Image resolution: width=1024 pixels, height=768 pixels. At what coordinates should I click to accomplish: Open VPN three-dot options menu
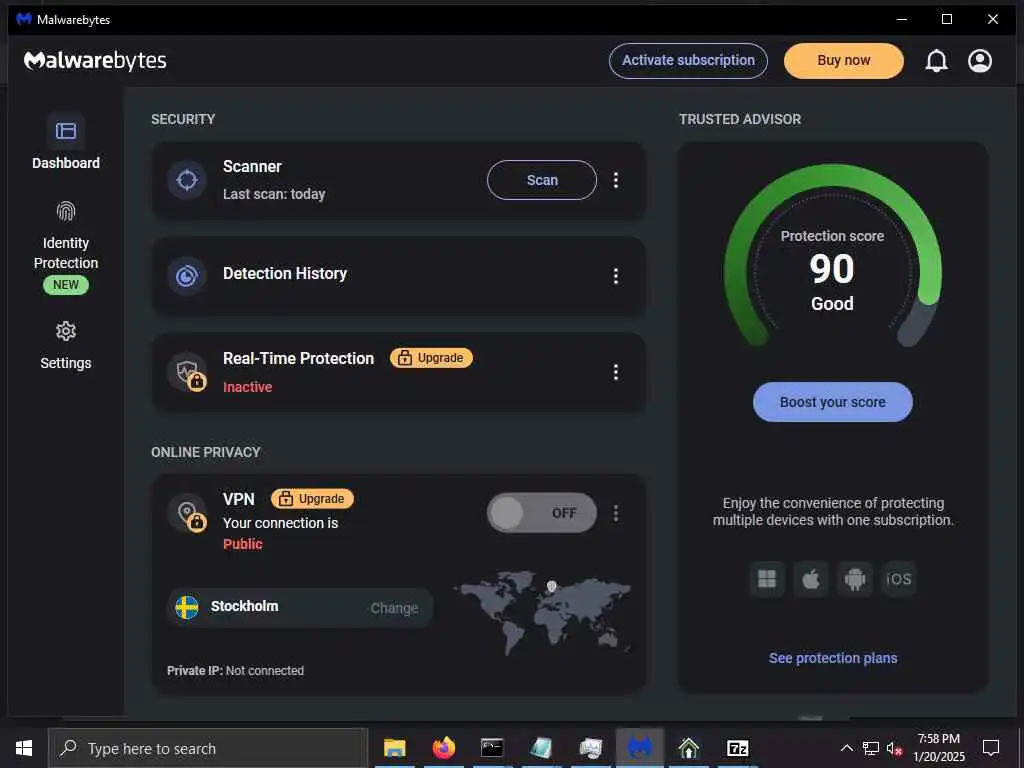coord(615,513)
